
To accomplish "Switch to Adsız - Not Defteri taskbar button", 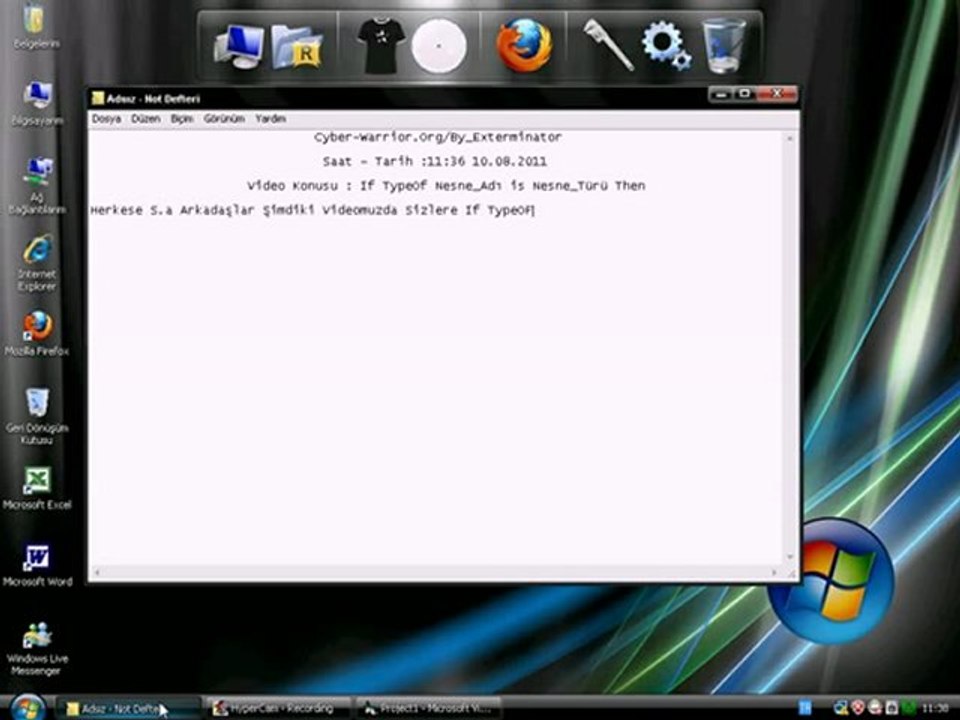I will (129, 708).
